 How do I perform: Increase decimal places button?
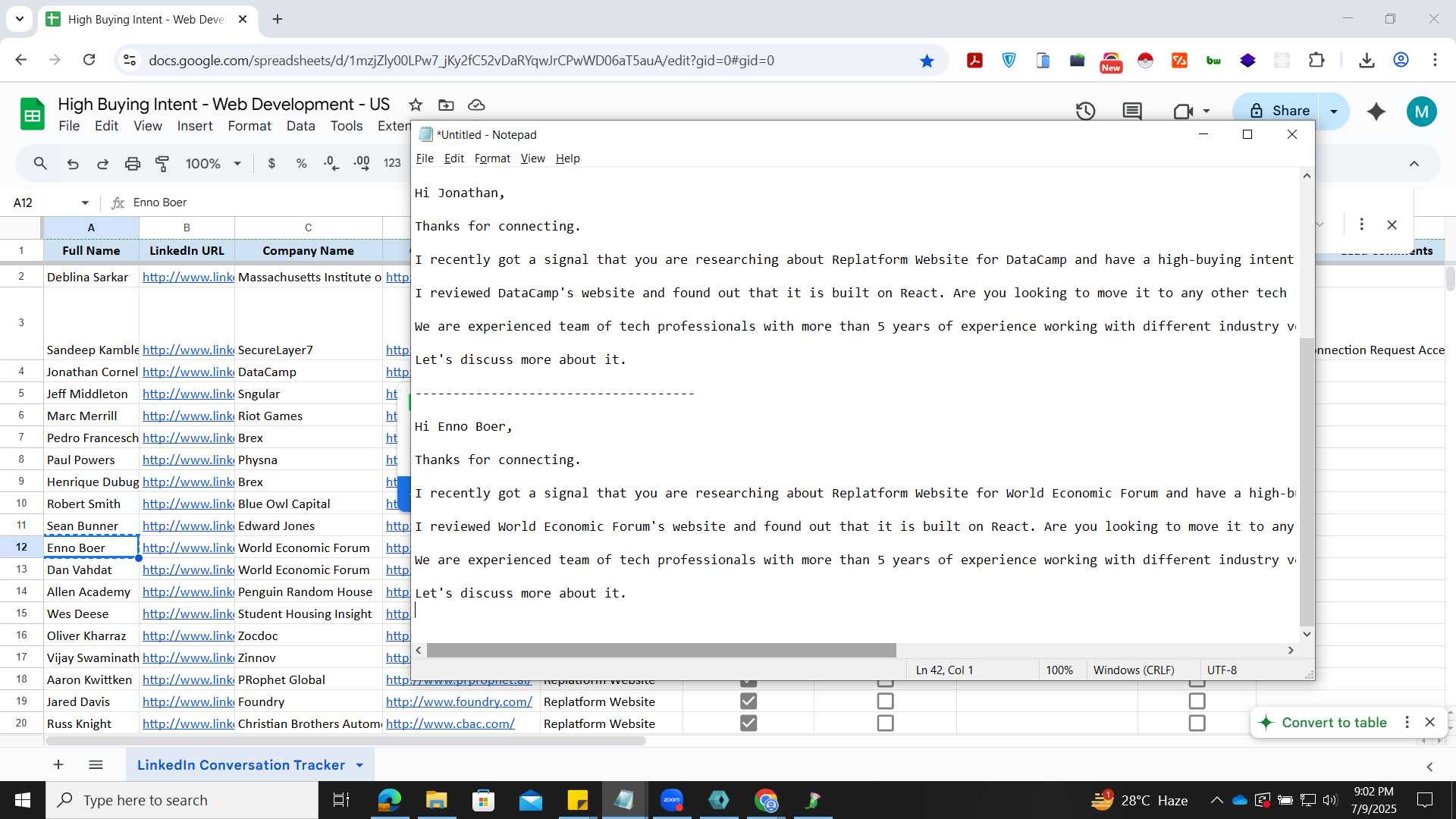point(362,163)
